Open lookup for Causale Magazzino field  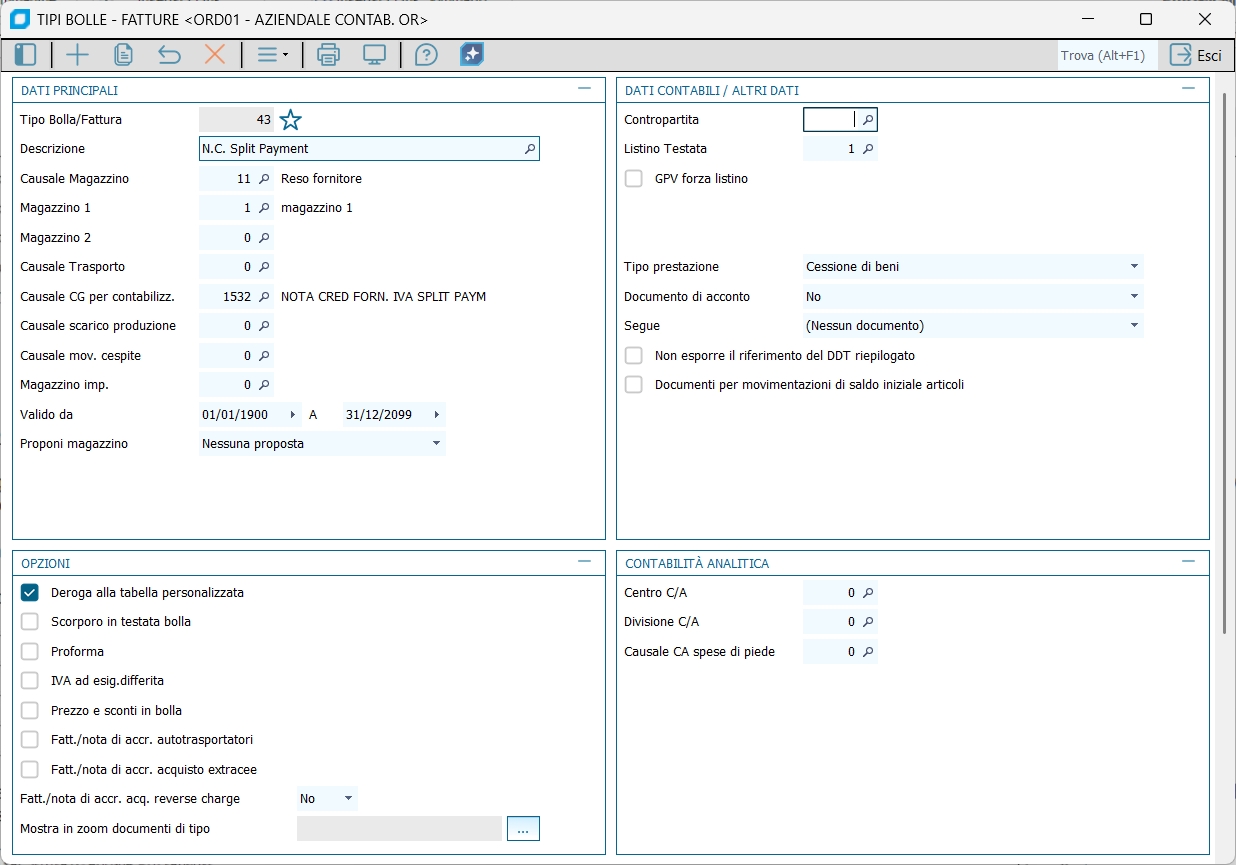click(x=264, y=179)
